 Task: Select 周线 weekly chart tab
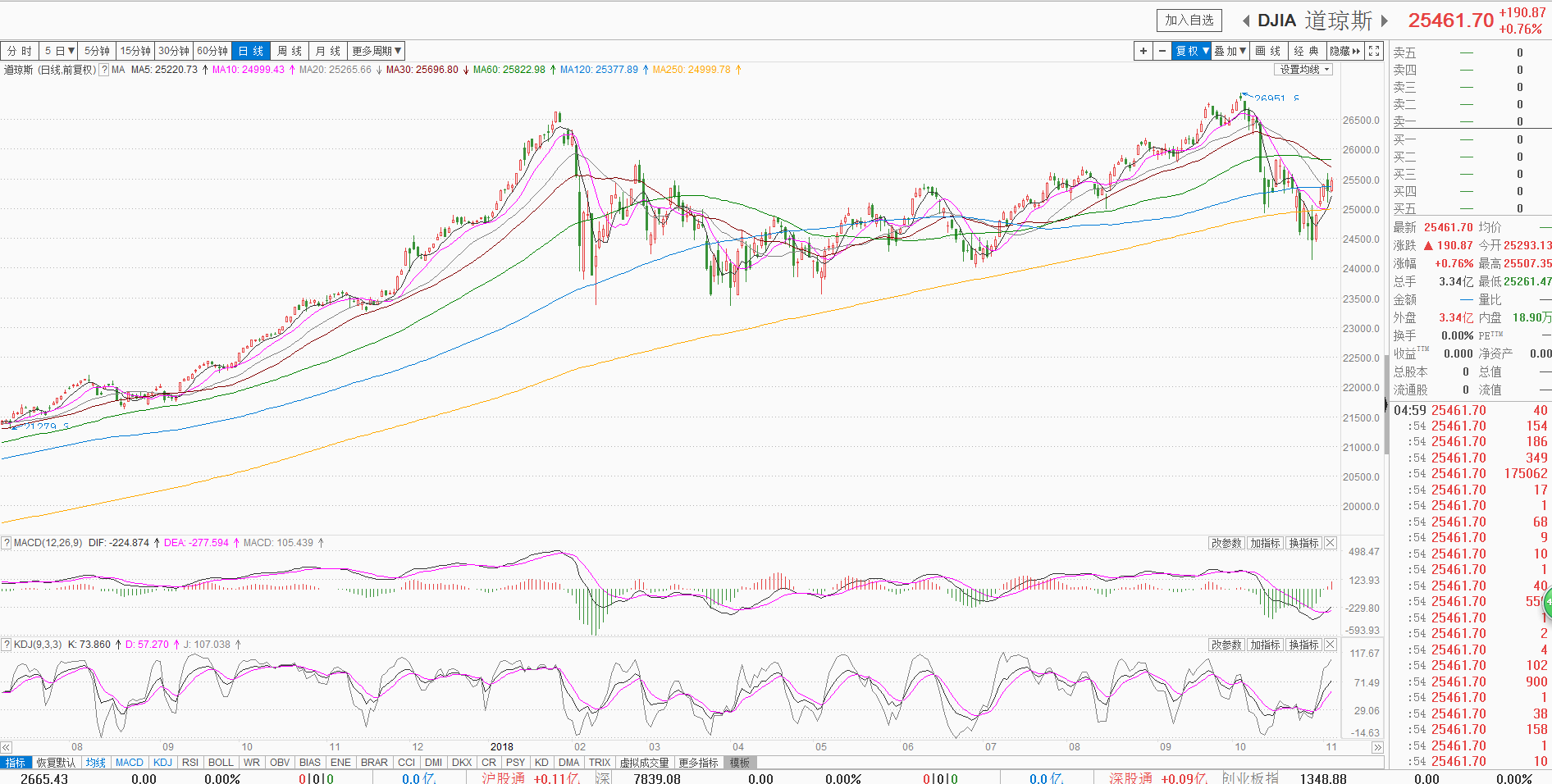pyautogui.click(x=290, y=51)
